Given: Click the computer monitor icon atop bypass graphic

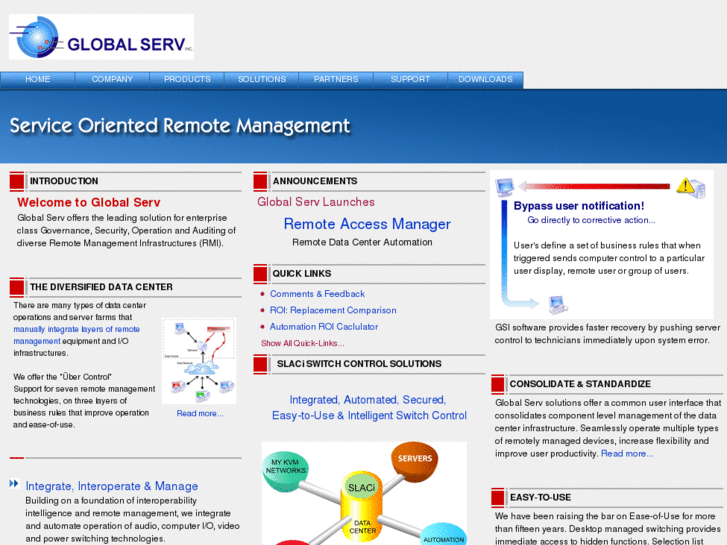Looking at the screenshot, I should [504, 187].
